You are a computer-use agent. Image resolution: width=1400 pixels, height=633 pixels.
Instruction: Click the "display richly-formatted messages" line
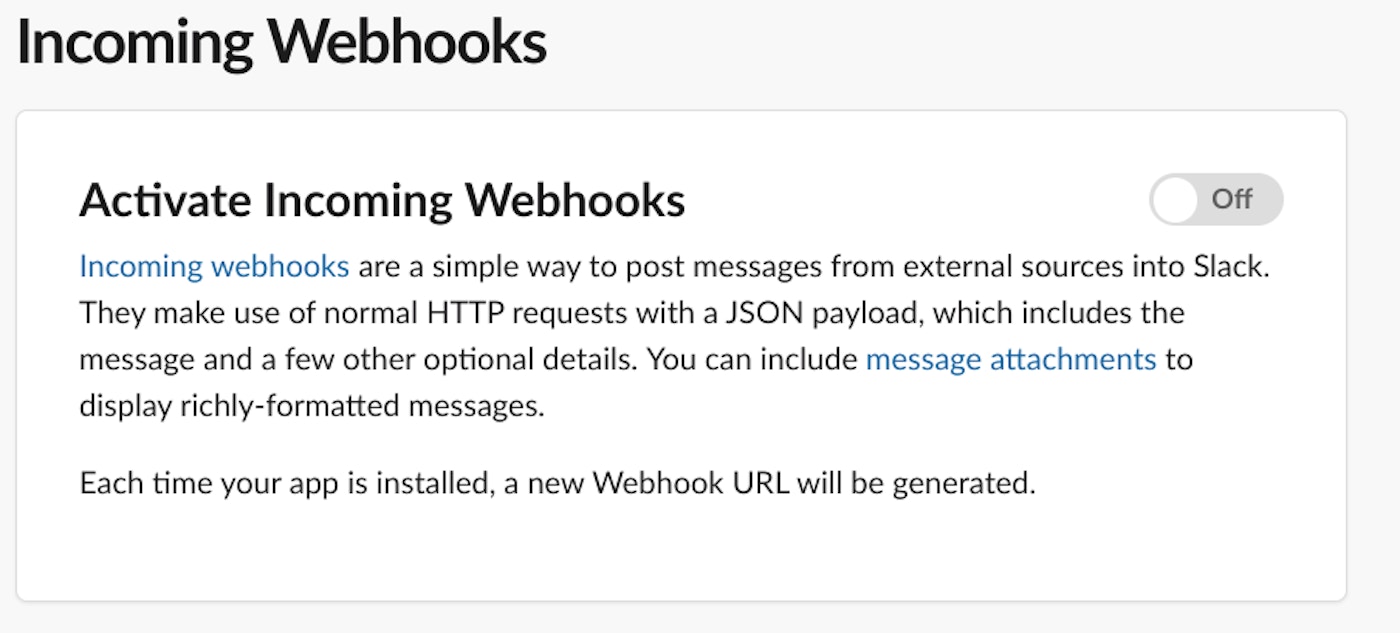point(312,407)
